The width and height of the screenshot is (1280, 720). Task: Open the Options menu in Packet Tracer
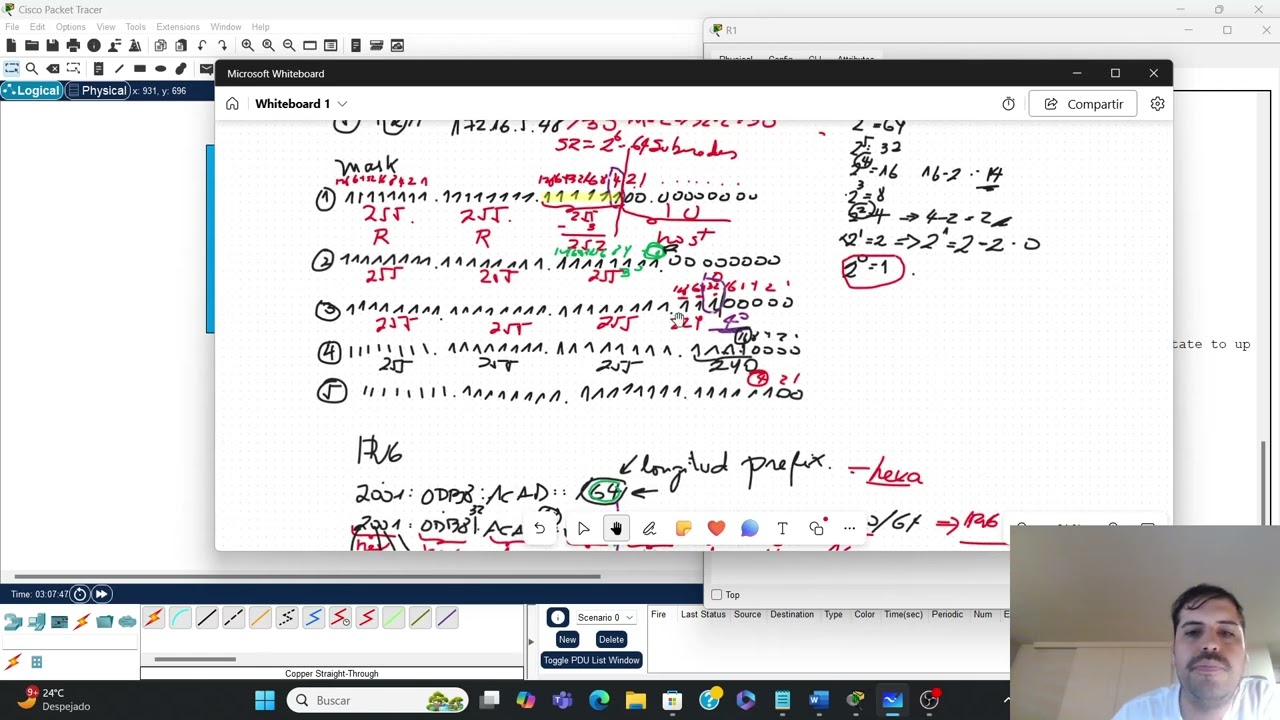(x=70, y=27)
